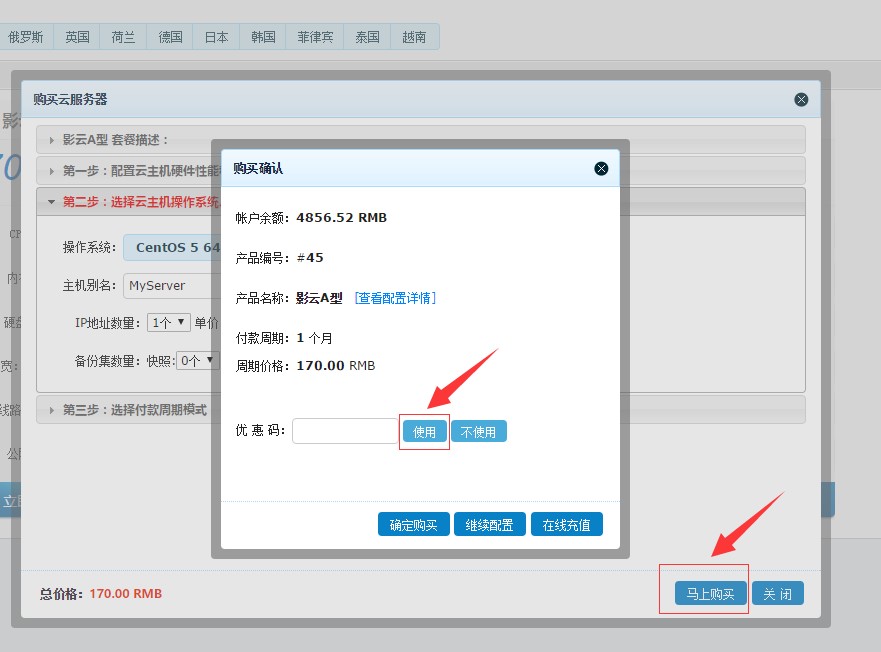Click the 不使用 coupon button

click(x=478, y=432)
